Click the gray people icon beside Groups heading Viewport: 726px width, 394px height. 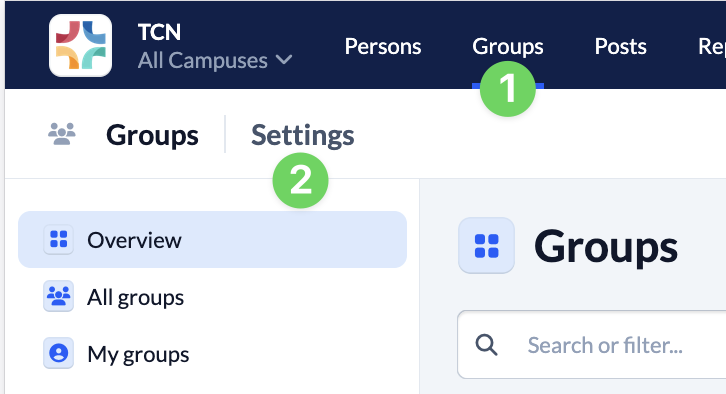tap(62, 134)
